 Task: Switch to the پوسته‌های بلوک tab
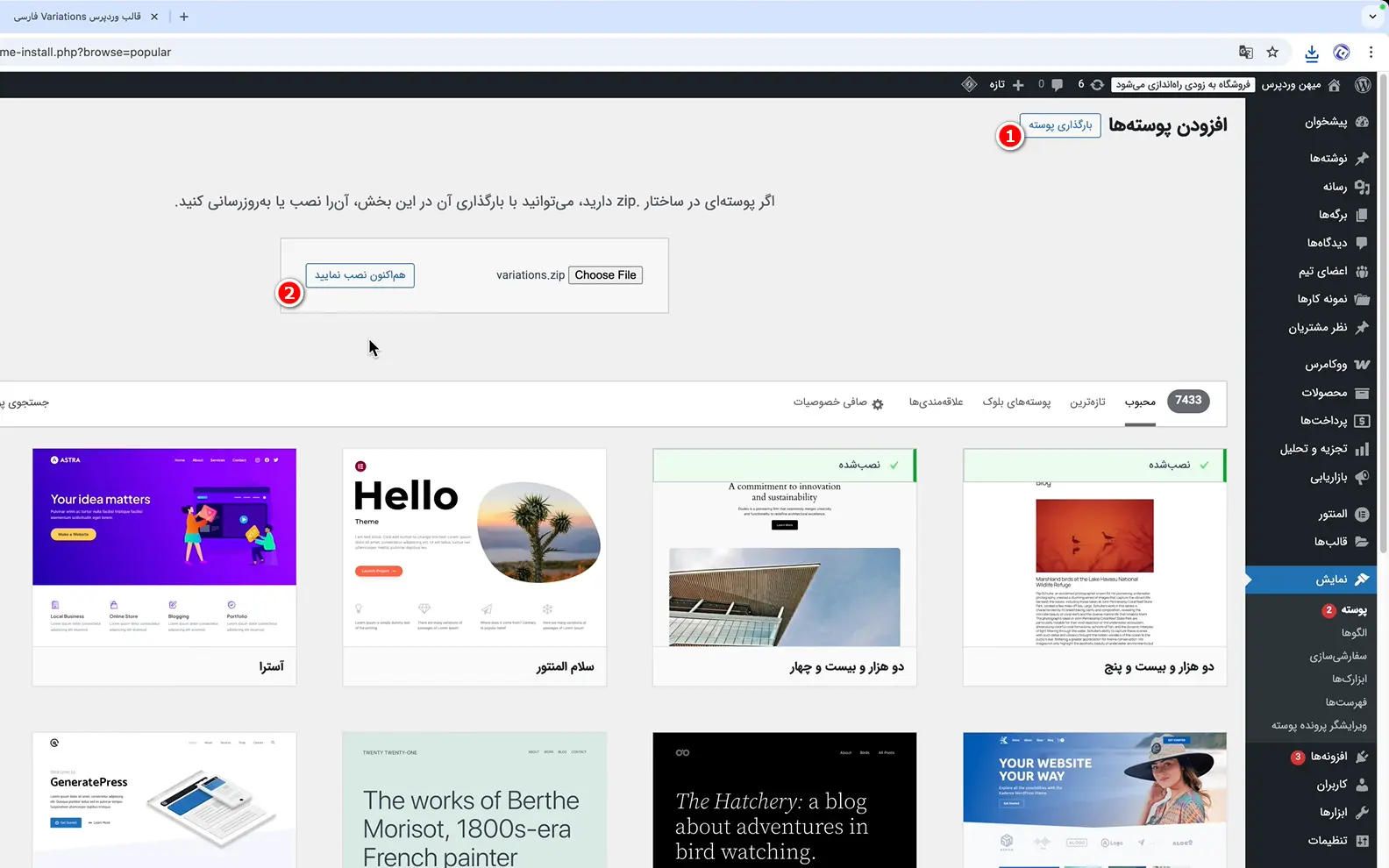[1016, 402]
